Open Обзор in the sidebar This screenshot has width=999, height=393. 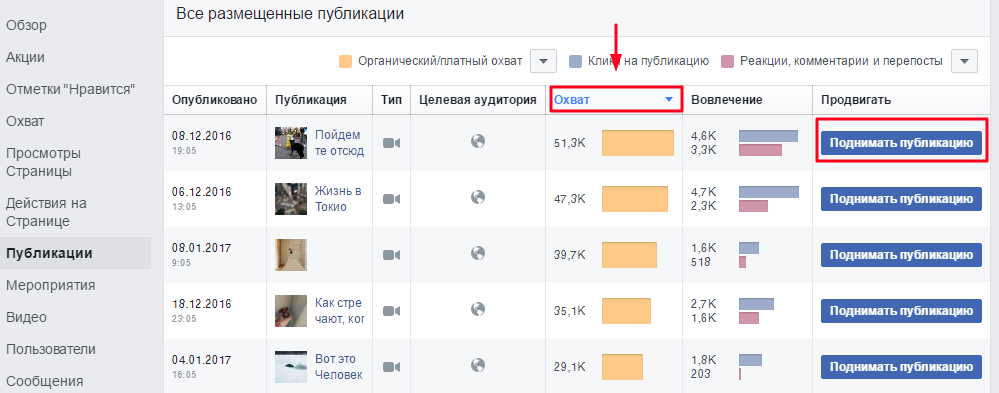(26, 25)
